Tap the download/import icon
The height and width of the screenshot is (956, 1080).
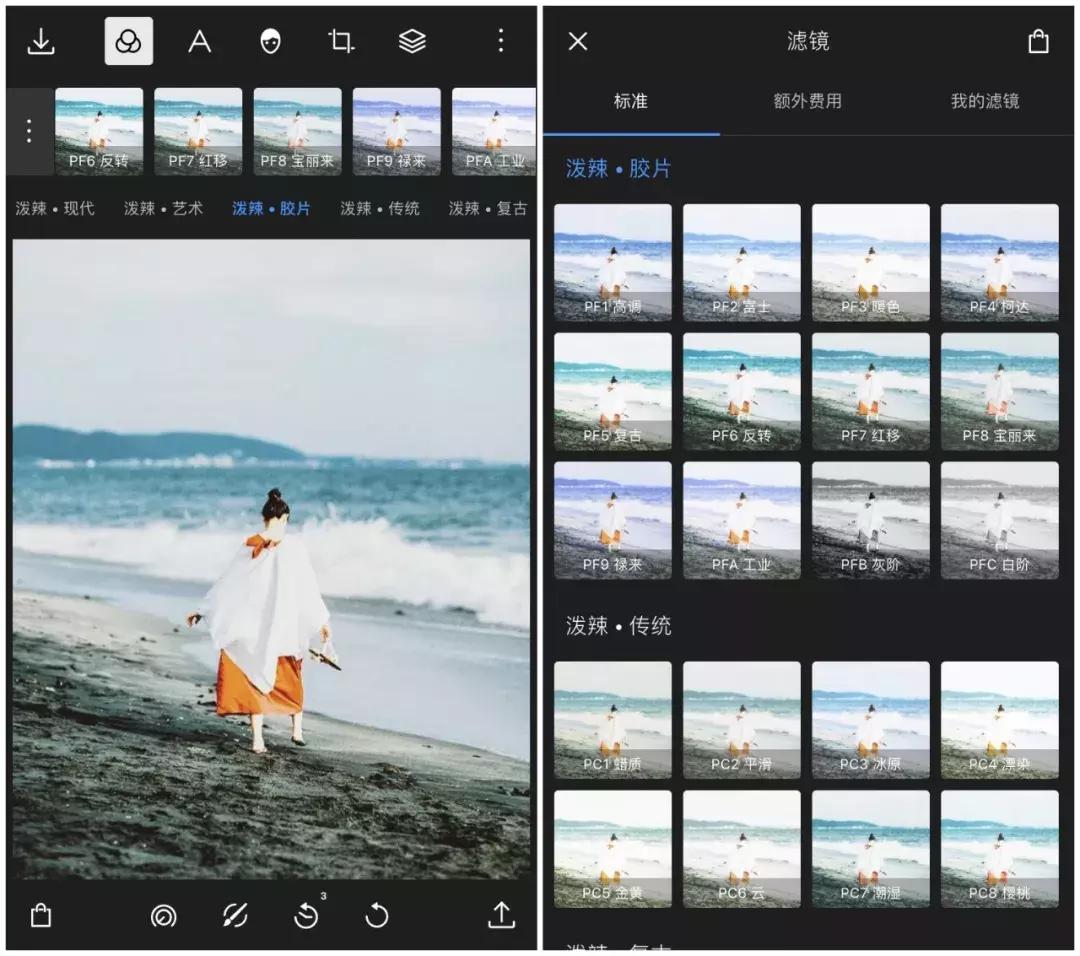(x=41, y=41)
